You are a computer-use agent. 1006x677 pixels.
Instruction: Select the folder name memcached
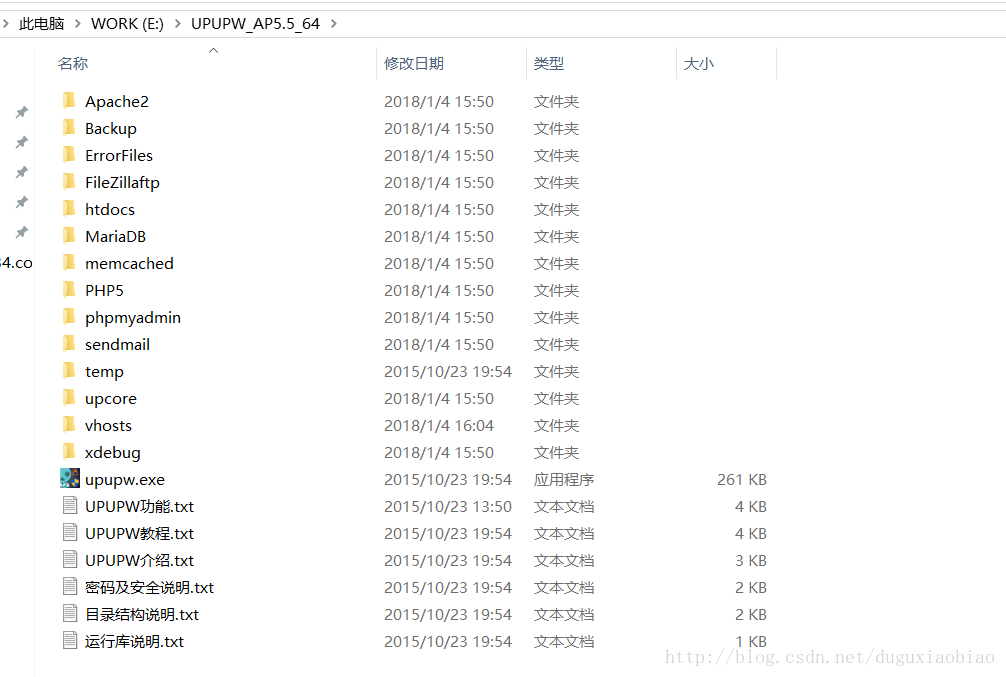click(x=129, y=264)
